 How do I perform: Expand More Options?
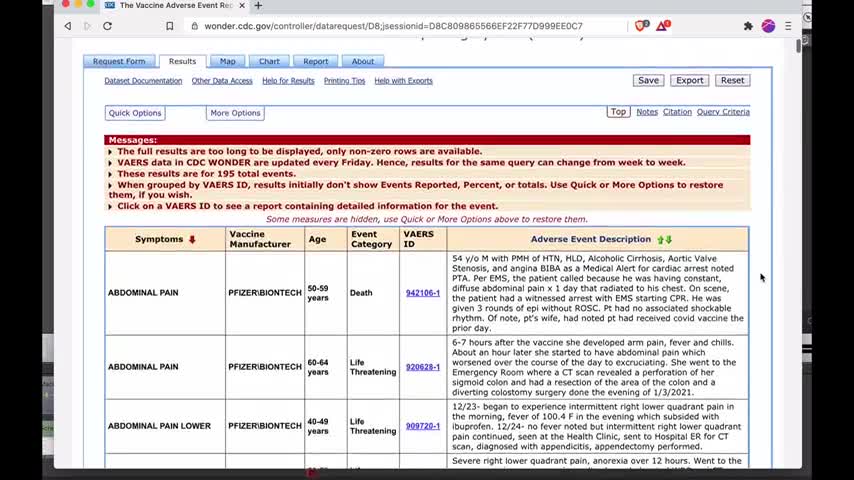click(x=235, y=113)
